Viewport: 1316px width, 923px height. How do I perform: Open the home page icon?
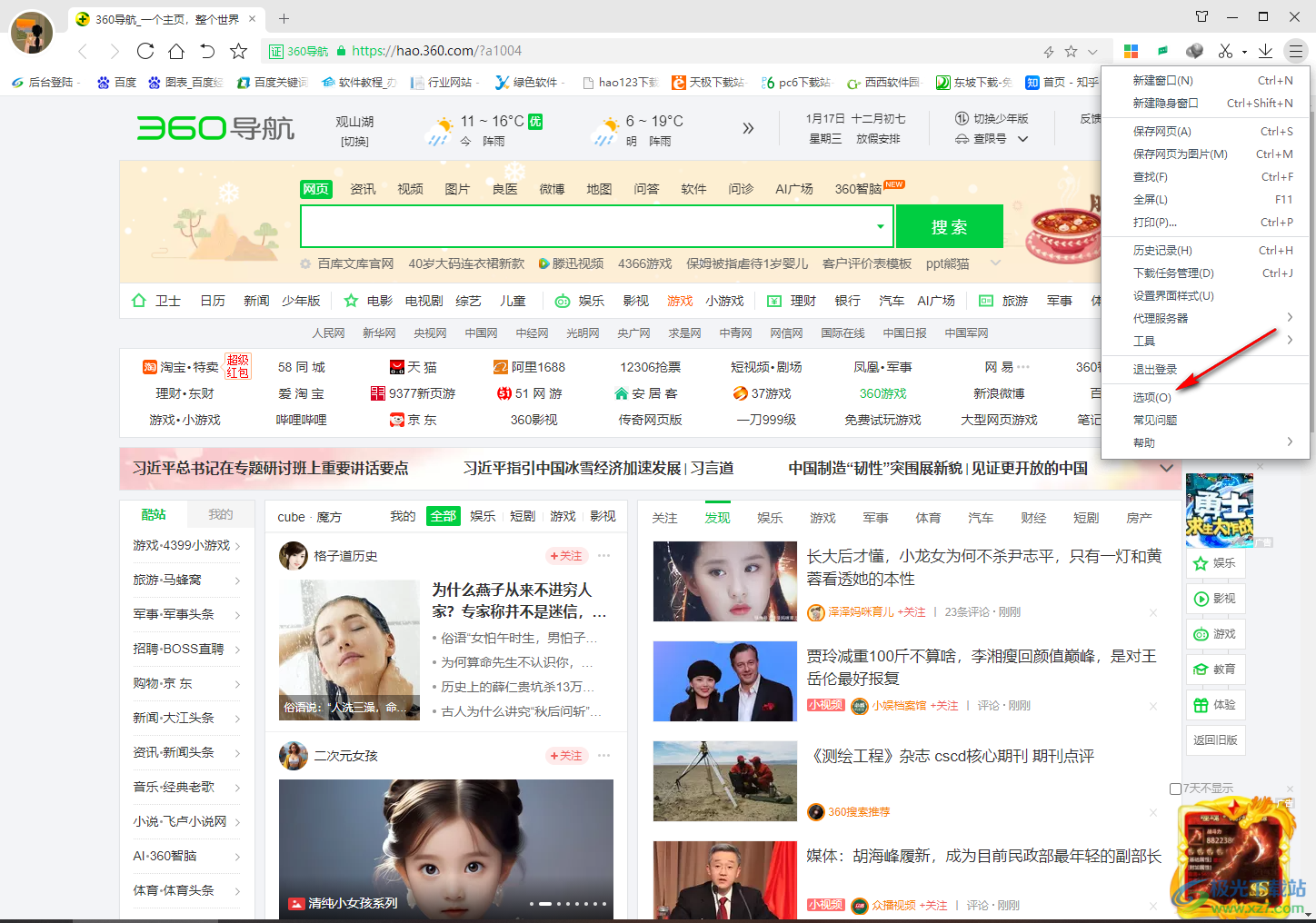coord(176,51)
